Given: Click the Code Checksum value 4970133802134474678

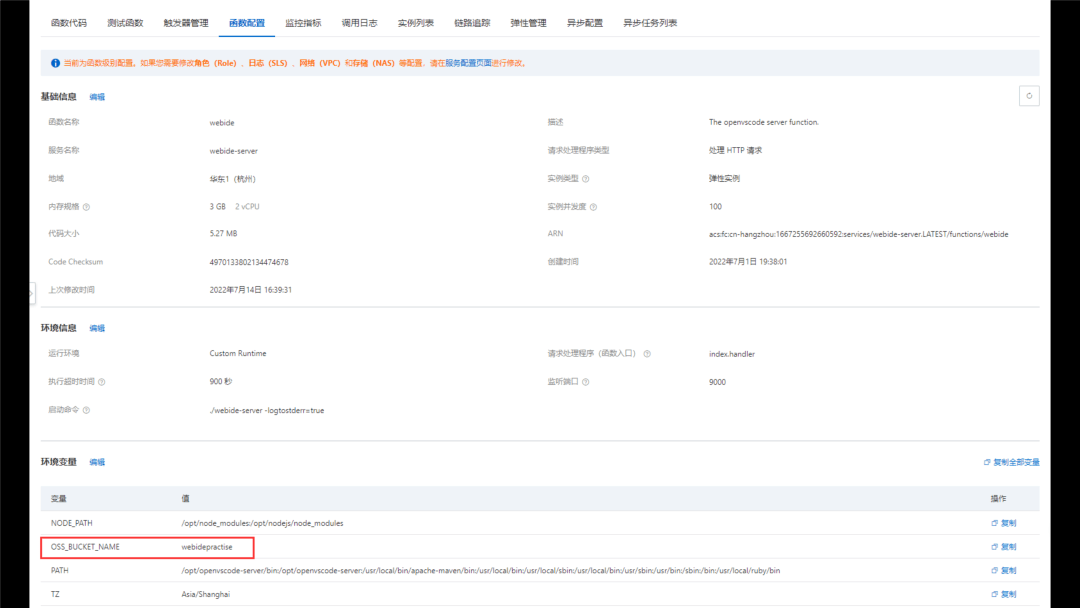Looking at the screenshot, I should [x=249, y=262].
